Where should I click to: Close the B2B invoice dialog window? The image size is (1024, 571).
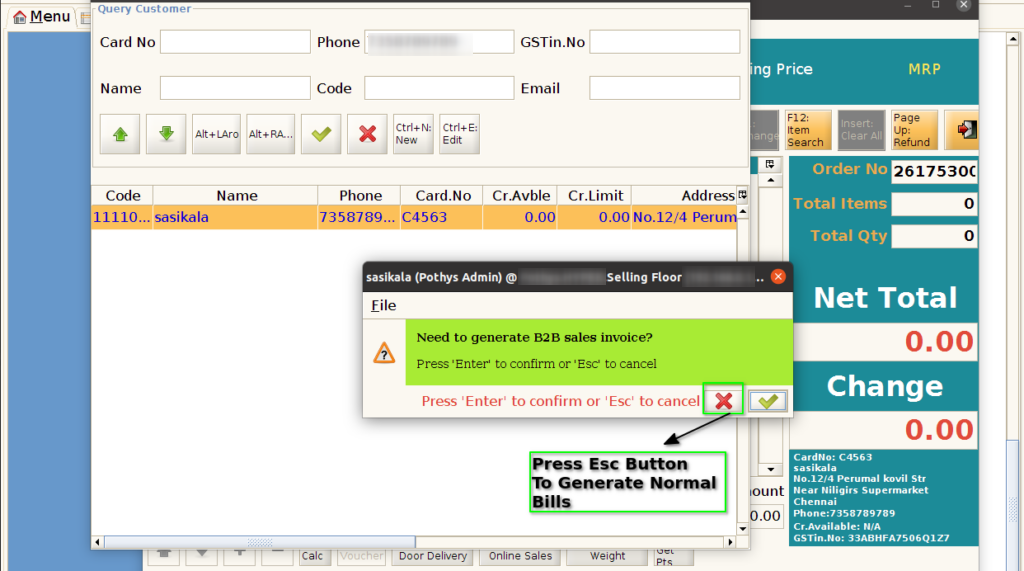coord(778,277)
